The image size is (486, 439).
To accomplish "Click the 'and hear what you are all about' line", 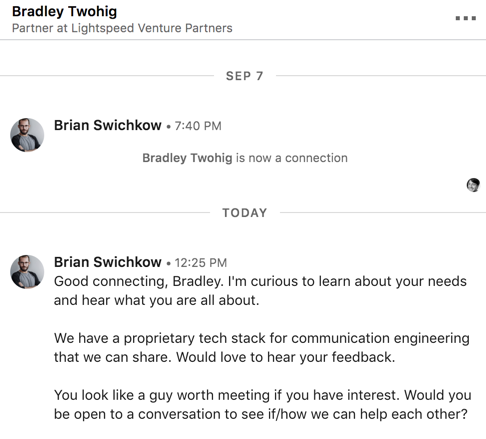I will (156, 300).
